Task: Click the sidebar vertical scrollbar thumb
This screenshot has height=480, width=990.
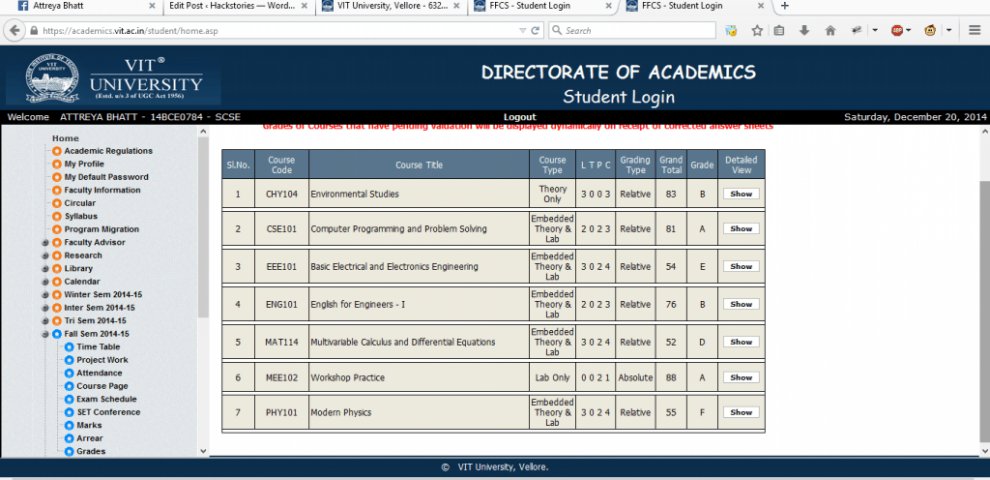Action: coord(203,227)
